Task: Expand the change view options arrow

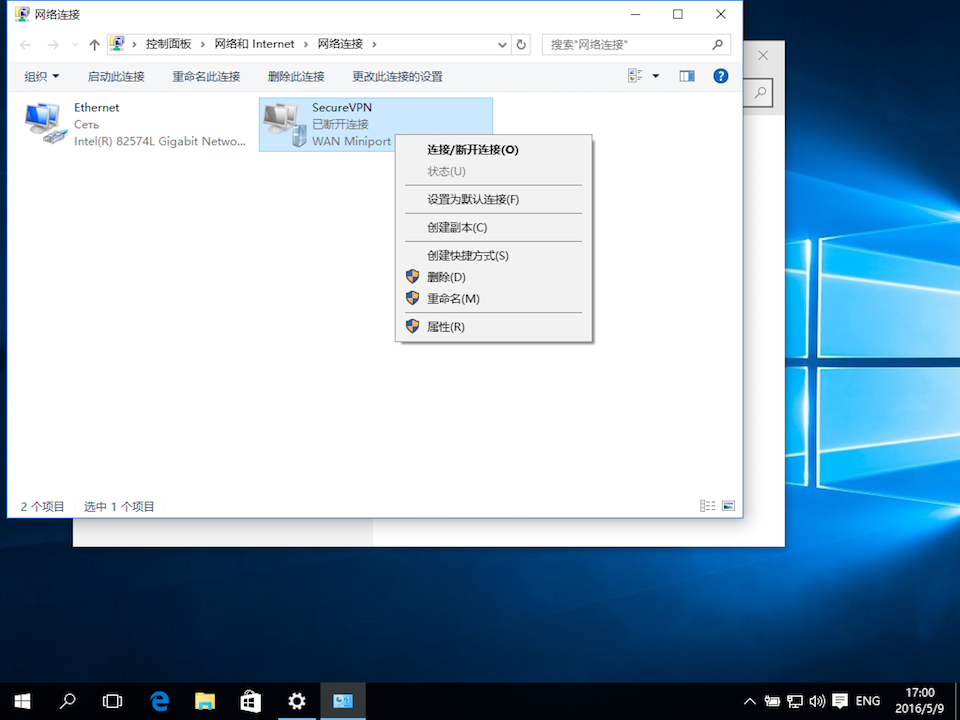Action: coord(656,76)
